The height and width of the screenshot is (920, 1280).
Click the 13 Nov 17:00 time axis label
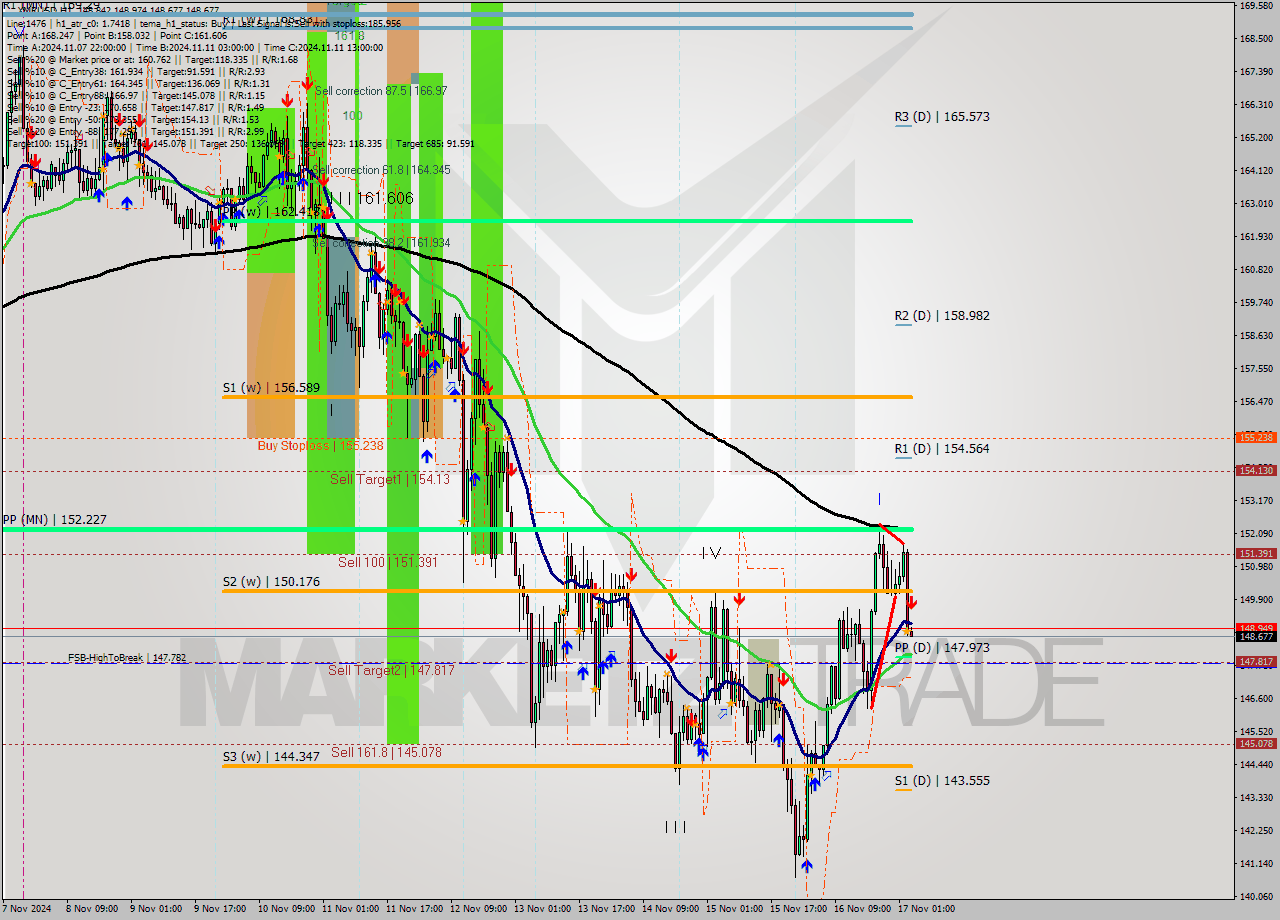pos(604,910)
